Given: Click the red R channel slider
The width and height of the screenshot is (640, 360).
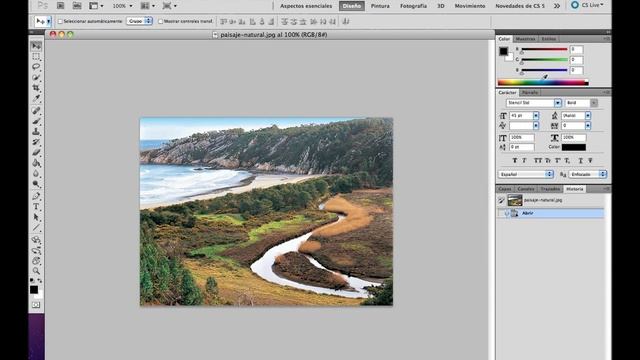Looking at the screenshot, I should tap(544, 49).
